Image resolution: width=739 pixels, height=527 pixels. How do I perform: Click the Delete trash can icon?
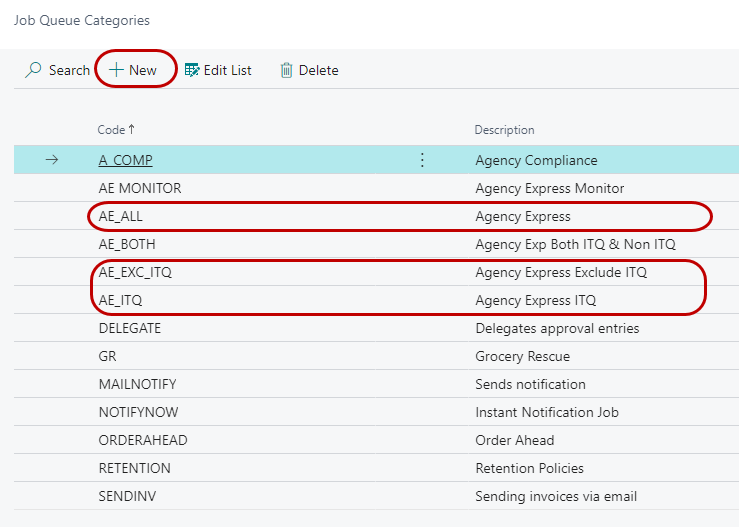(x=287, y=70)
